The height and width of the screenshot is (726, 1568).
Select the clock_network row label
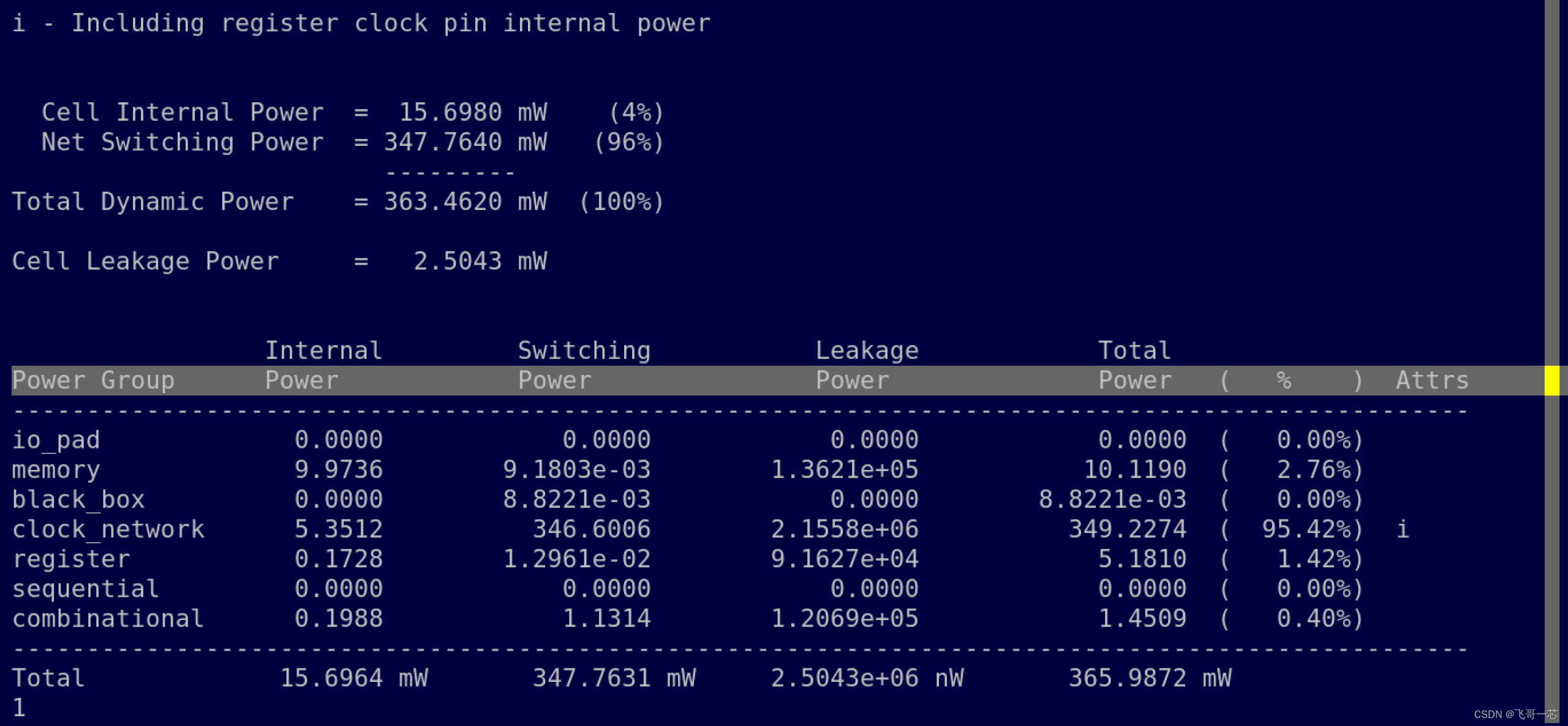coord(108,529)
